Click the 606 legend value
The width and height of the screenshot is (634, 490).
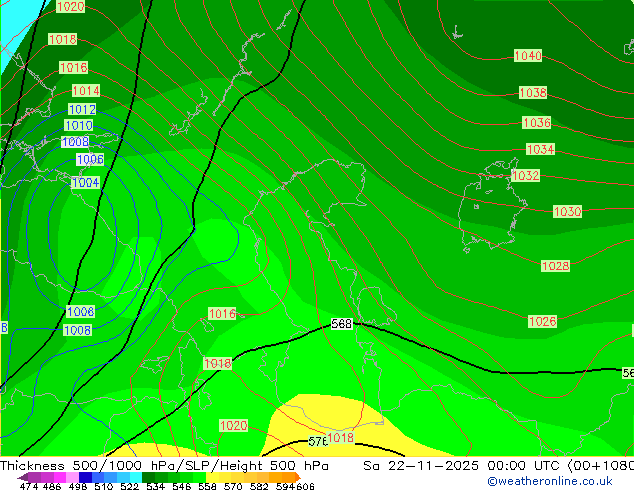point(305,486)
